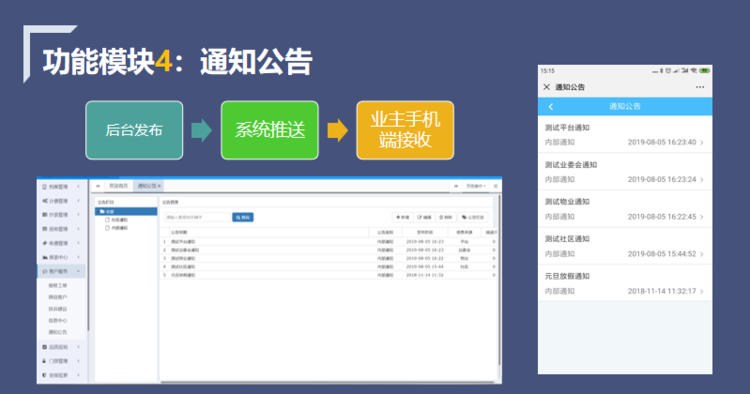Click the 门禁管理 lock icon
The image size is (750, 394).
tap(44, 361)
